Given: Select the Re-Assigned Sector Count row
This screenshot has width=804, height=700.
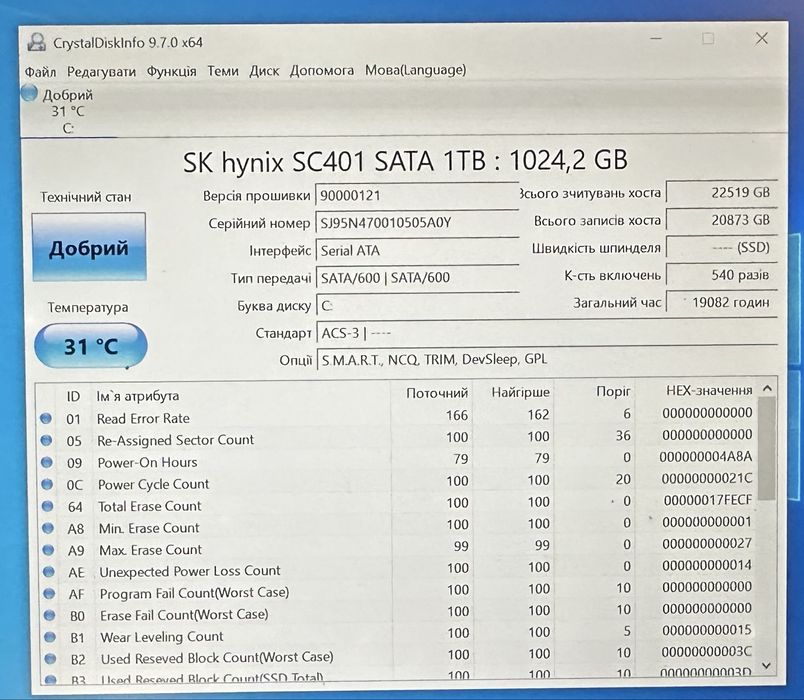Looking at the screenshot, I should (x=397, y=438).
